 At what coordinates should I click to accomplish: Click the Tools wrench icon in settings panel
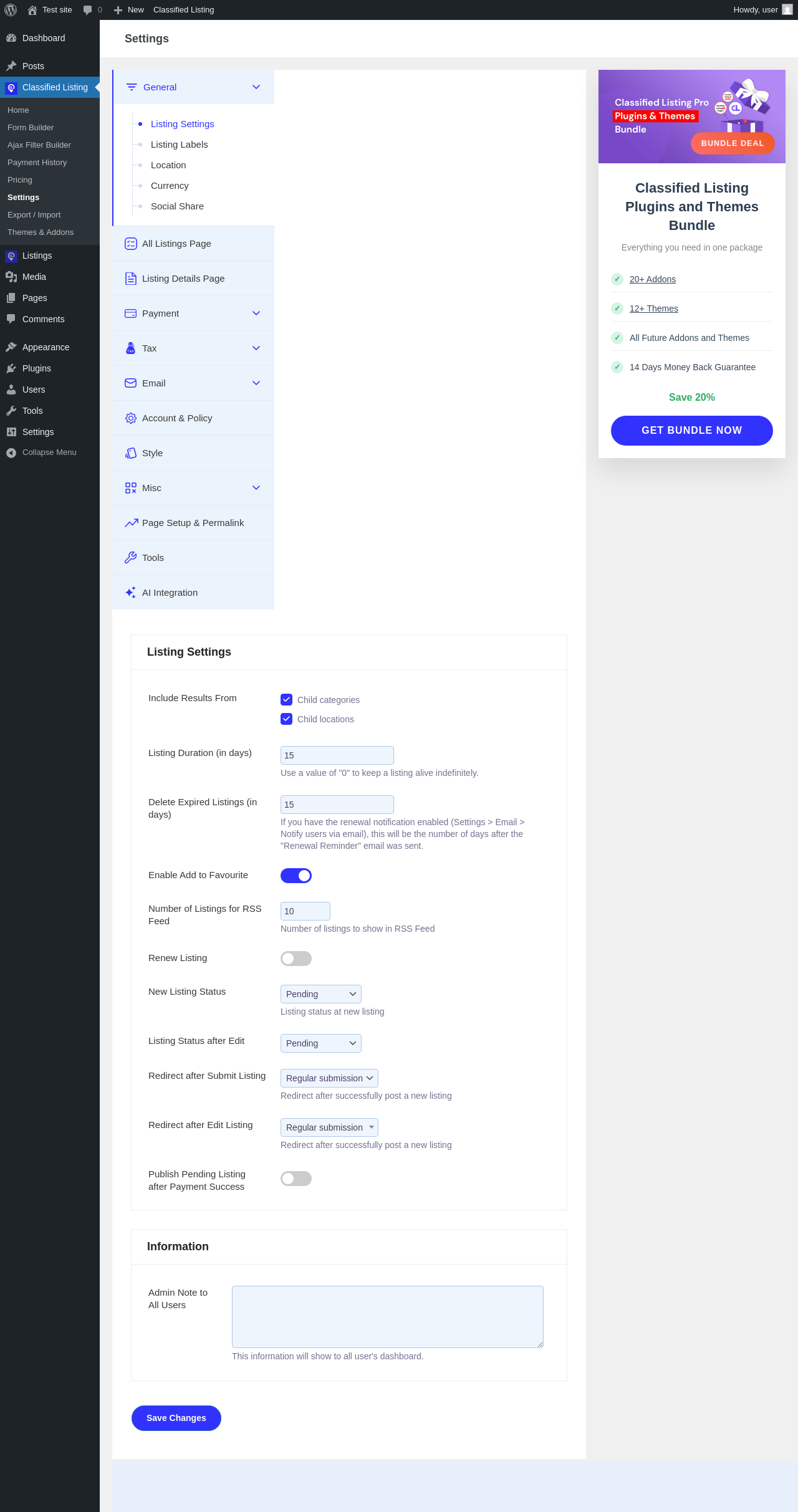click(x=130, y=558)
